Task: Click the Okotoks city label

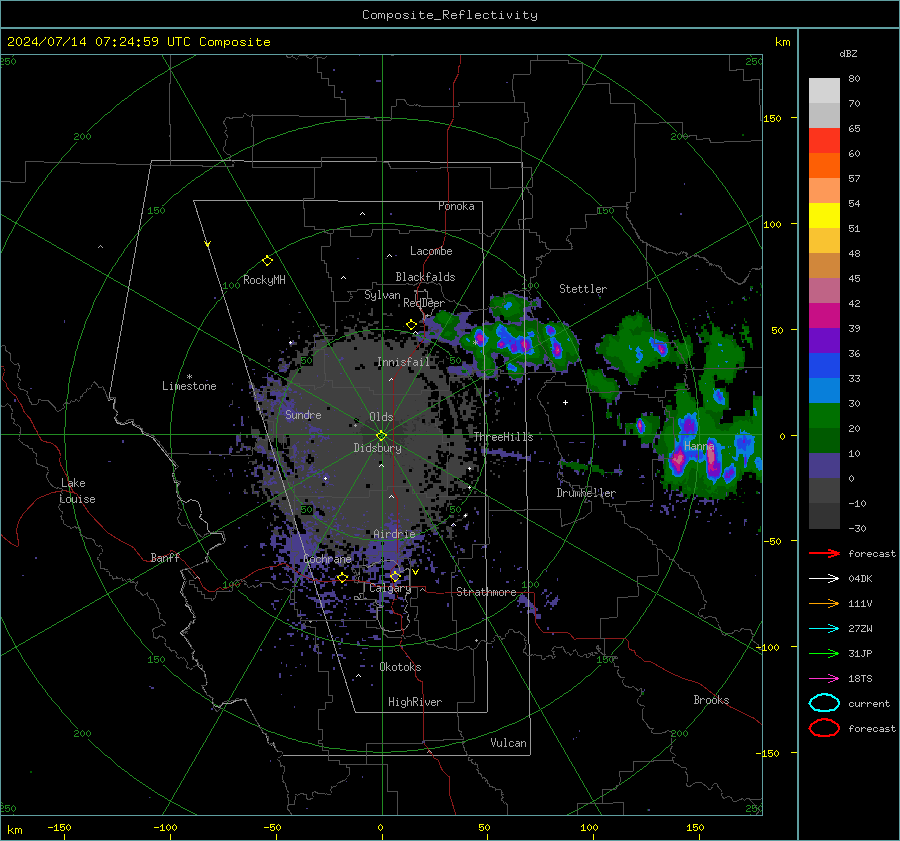Action: [x=400, y=667]
